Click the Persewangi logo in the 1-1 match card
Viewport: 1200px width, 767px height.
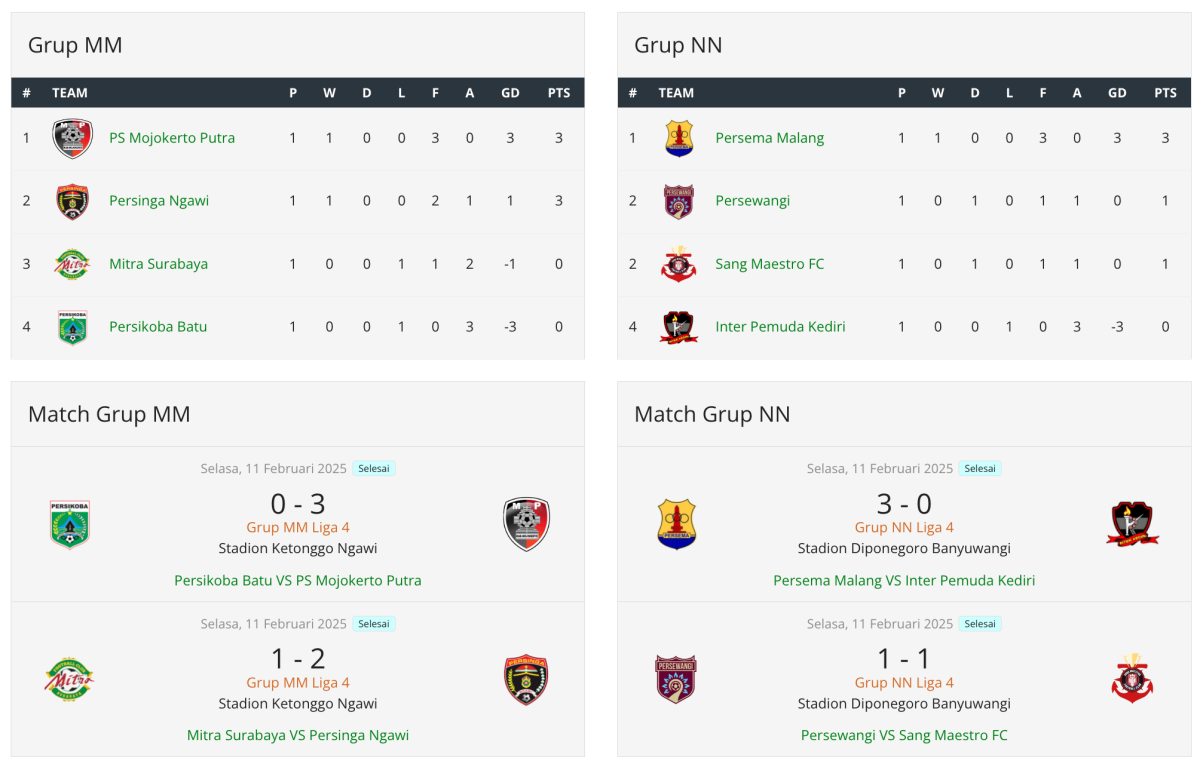(676, 679)
